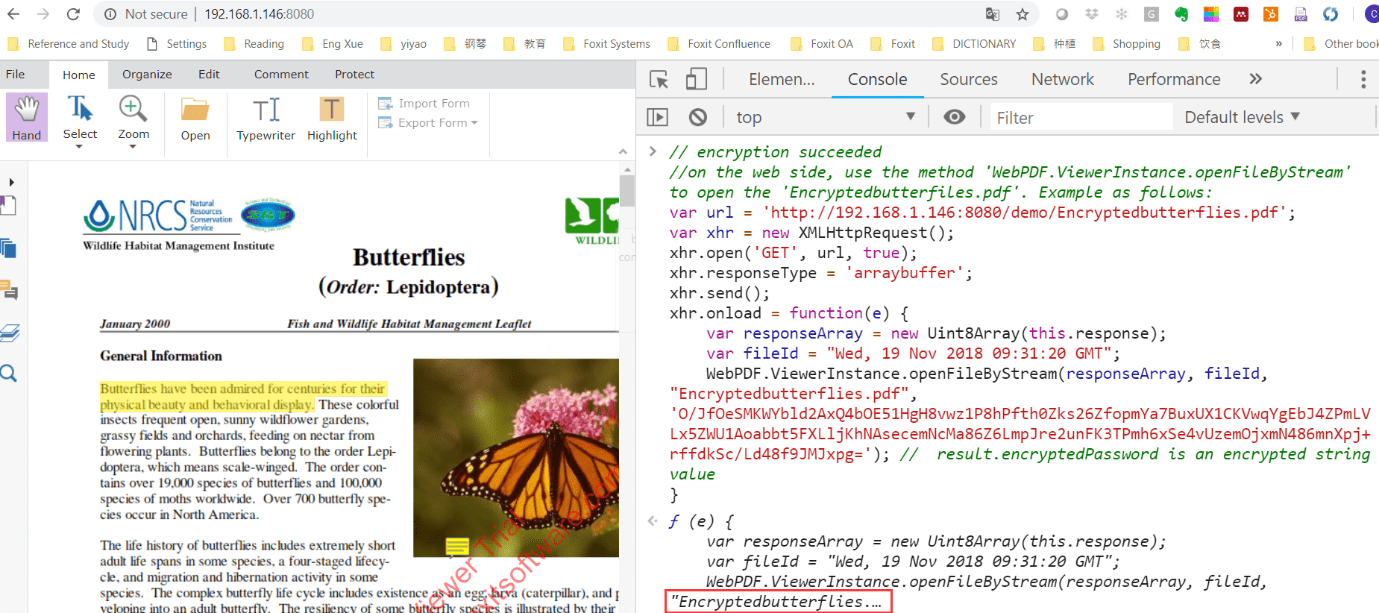Open the Network tab in DevTools

pos(1062,79)
